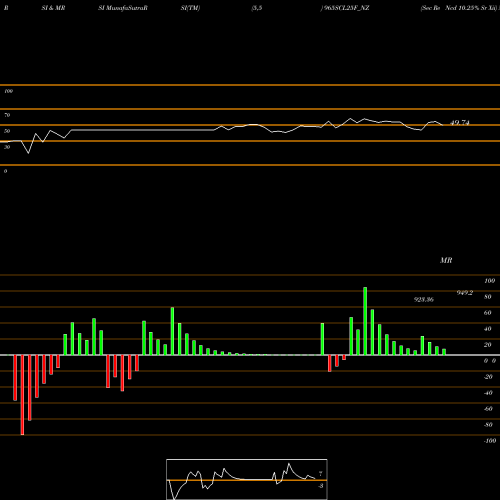Click the 949.2 value label
500x500 pixels.
tap(465, 293)
